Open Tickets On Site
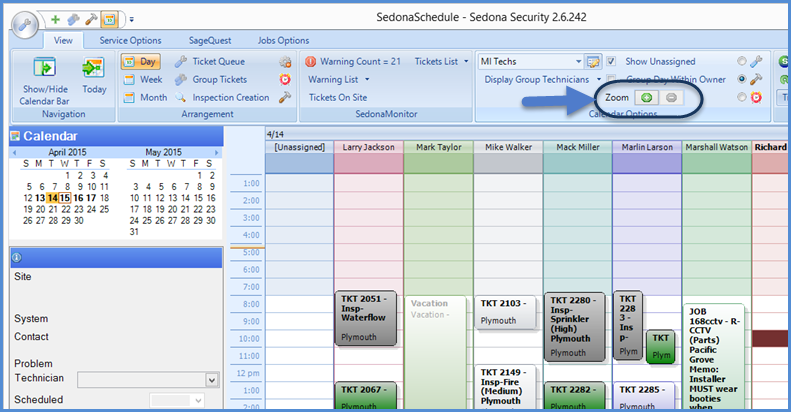Viewport: 791px width, 412px height. [x=338, y=97]
